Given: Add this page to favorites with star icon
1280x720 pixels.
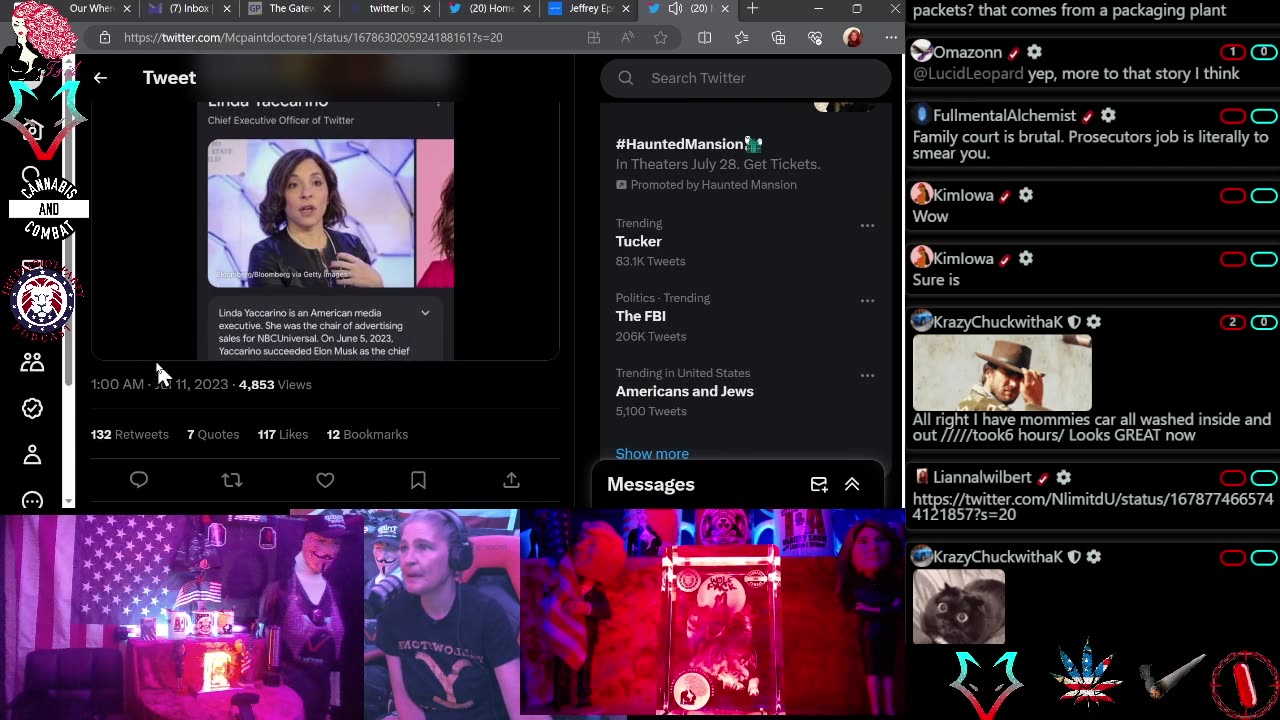Looking at the screenshot, I should pos(661,37).
